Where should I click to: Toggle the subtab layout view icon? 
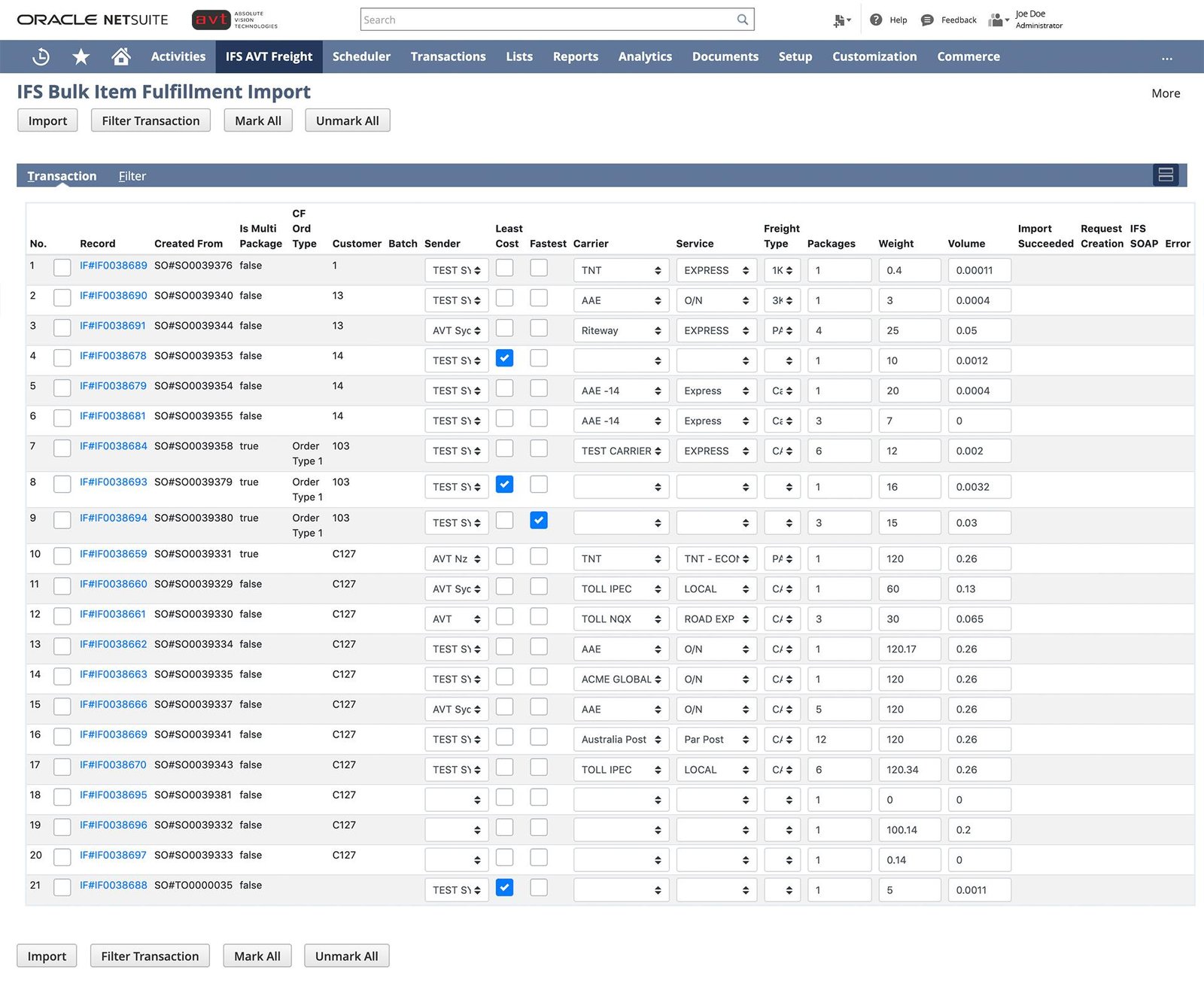(1166, 175)
